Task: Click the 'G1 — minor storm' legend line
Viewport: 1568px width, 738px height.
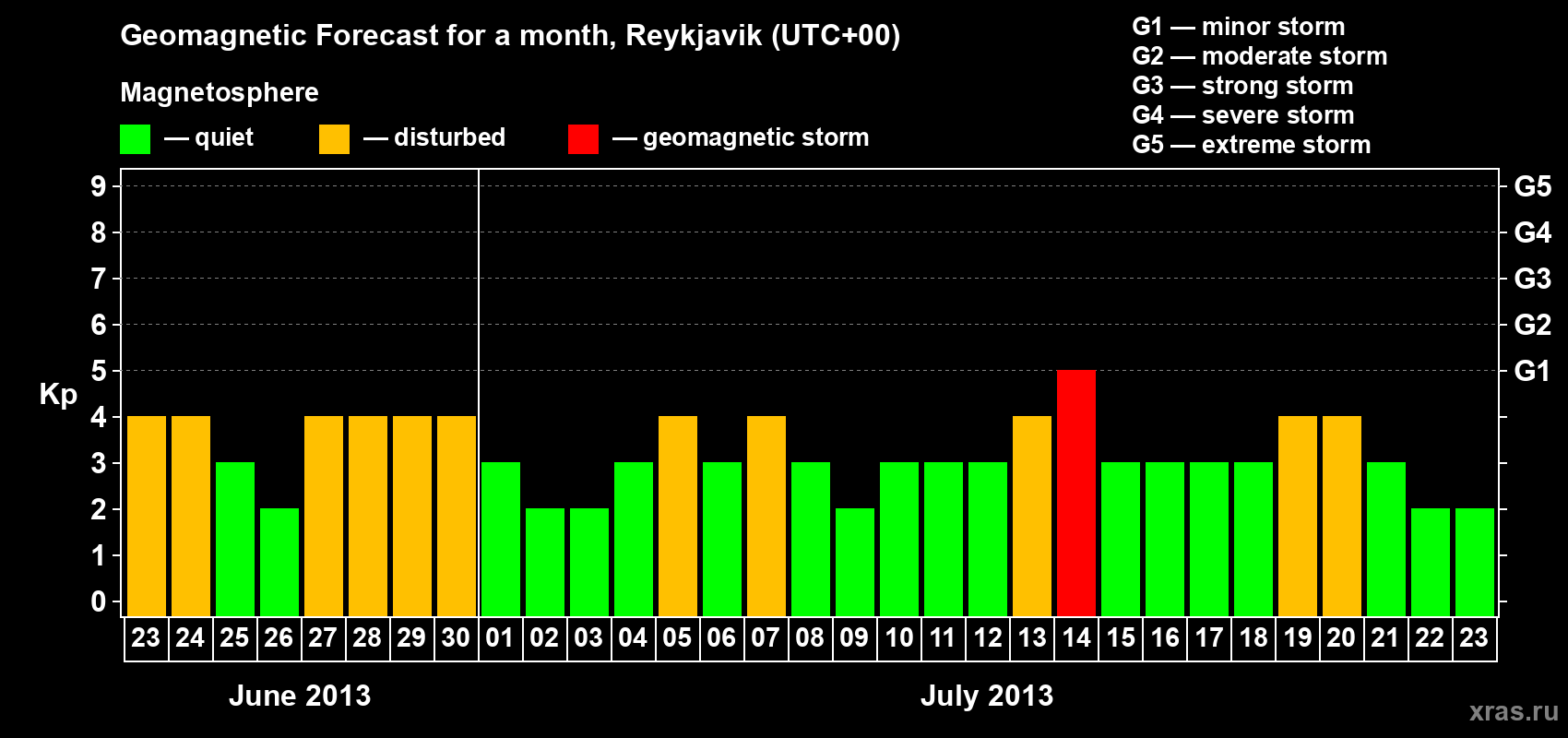Action: click(x=1239, y=27)
